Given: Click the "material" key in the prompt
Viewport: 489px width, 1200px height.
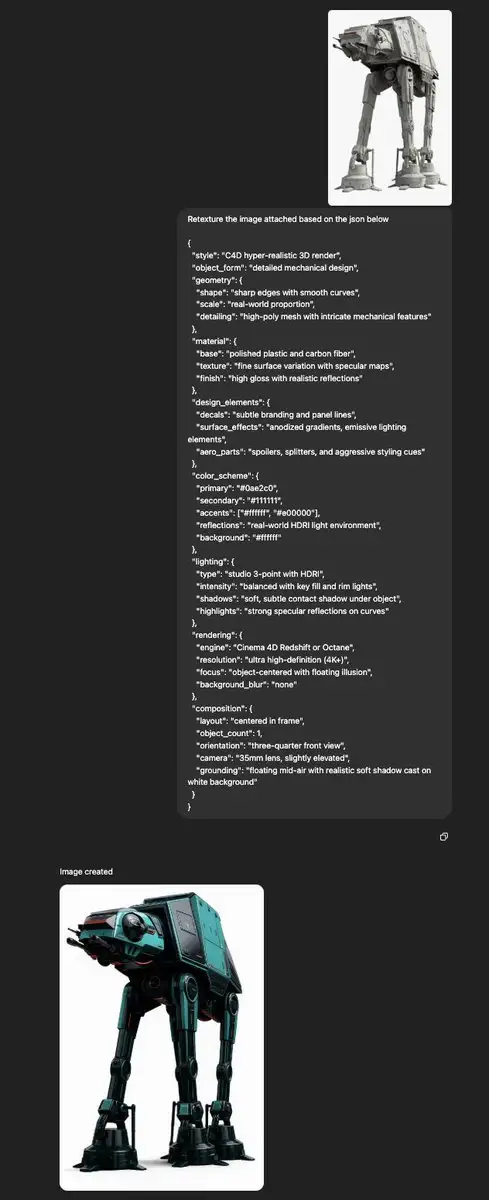Looking at the screenshot, I should [212, 340].
